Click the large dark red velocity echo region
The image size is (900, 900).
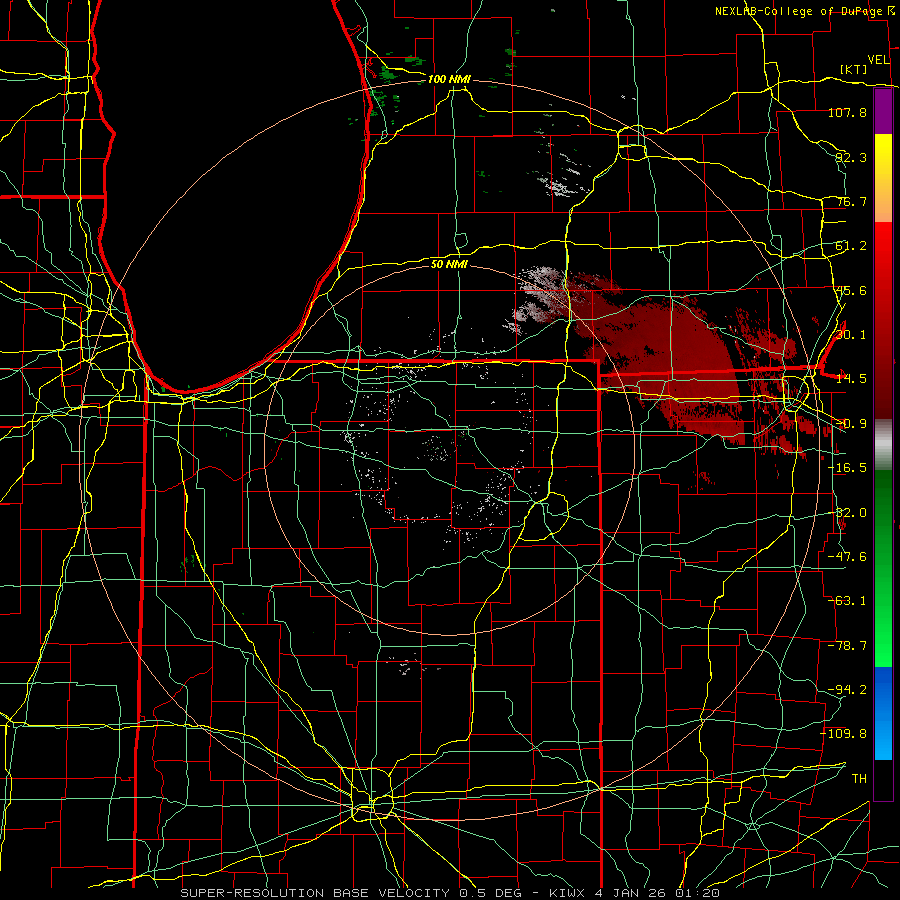677,356
